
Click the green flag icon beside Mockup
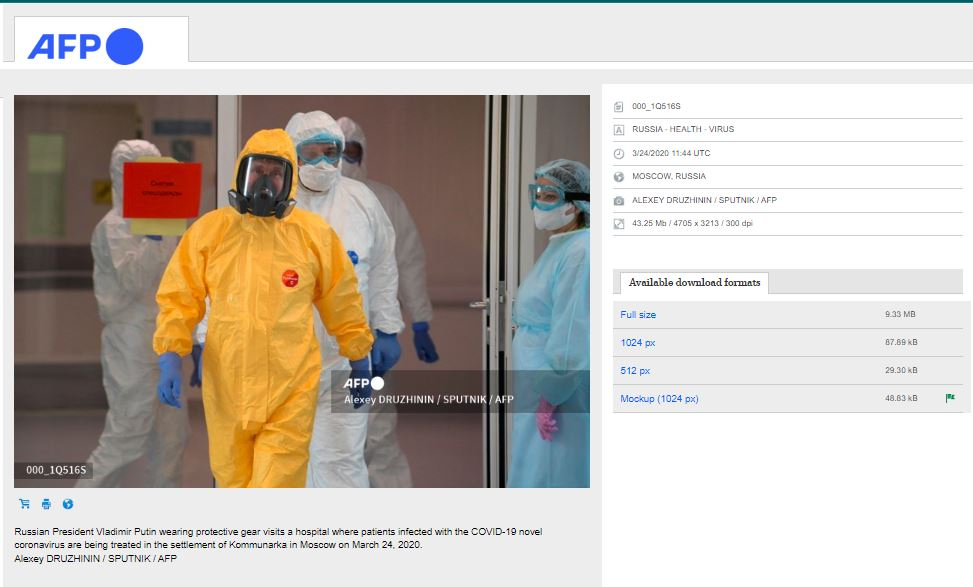tap(950, 398)
